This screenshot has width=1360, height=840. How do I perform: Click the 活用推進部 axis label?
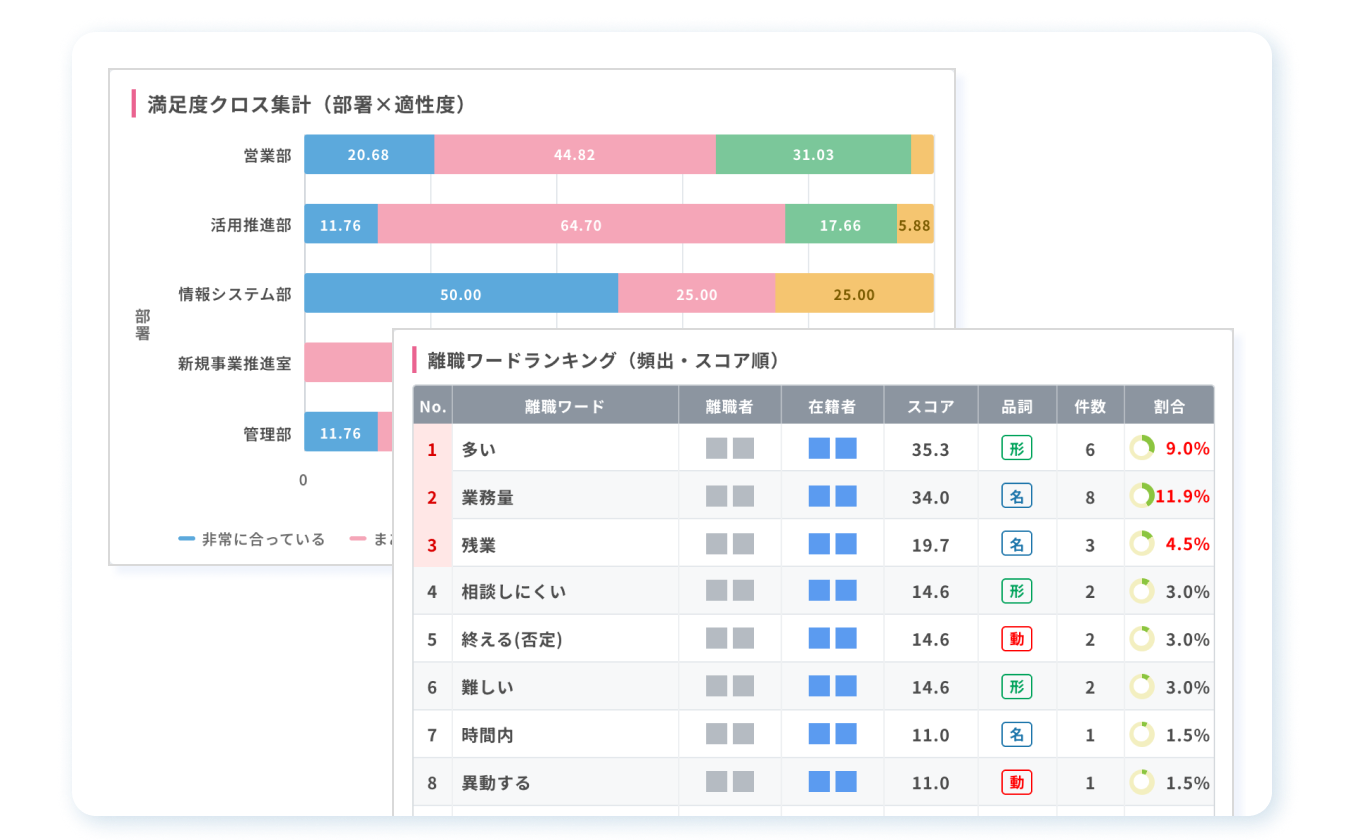(251, 225)
